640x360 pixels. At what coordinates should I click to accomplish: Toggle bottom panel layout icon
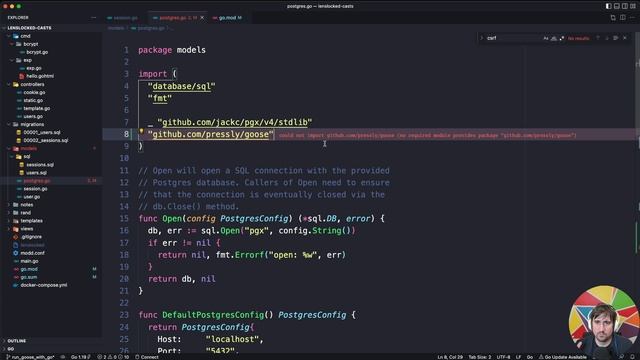click(x=617, y=6)
